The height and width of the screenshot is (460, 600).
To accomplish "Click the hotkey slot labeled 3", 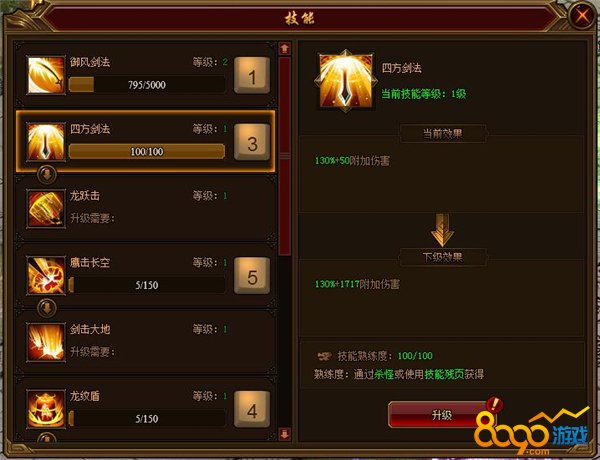I will (x=252, y=142).
